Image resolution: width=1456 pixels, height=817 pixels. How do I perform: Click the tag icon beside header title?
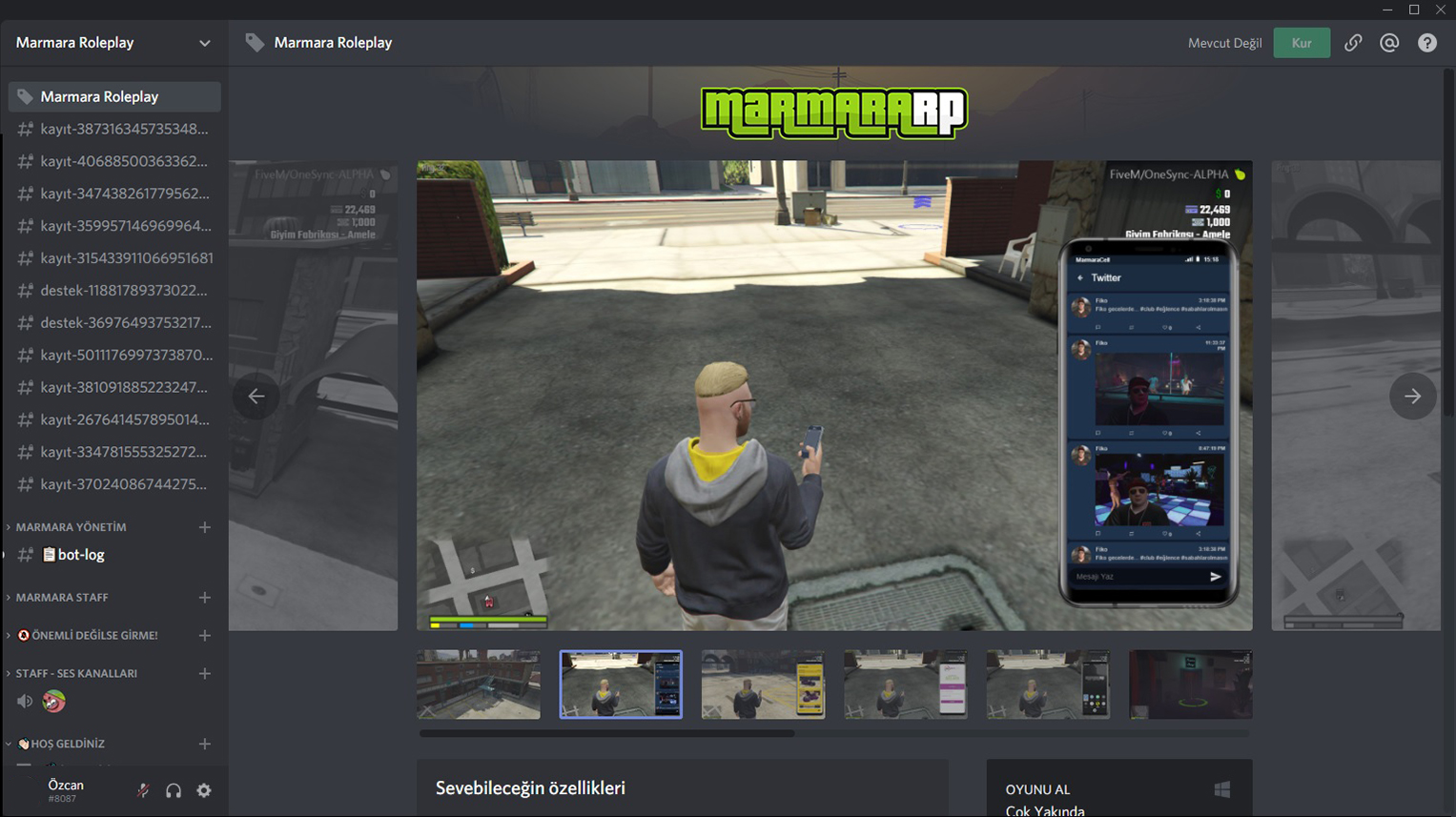click(255, 43)
